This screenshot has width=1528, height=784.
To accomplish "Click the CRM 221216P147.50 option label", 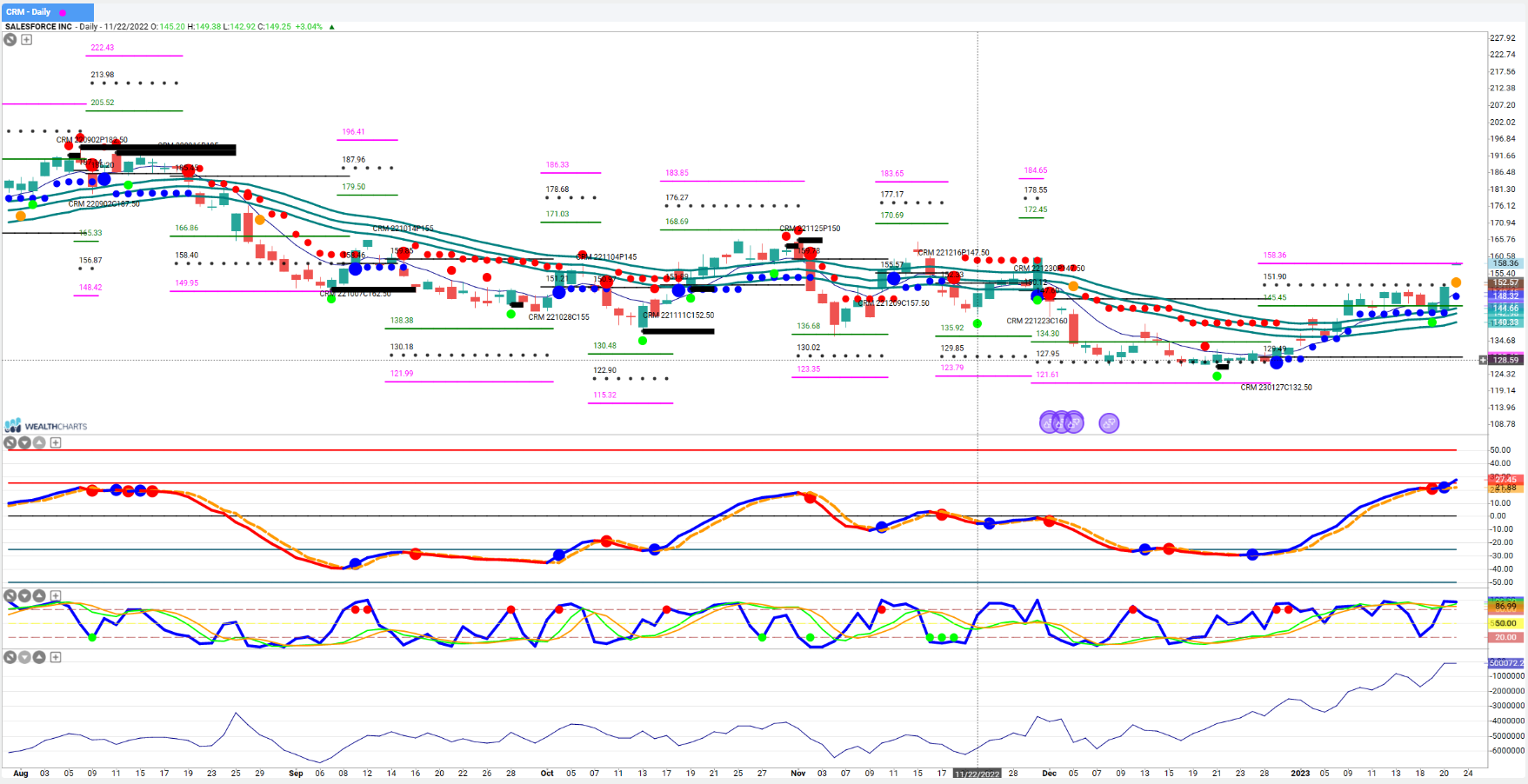I will (x=954, y=253).
